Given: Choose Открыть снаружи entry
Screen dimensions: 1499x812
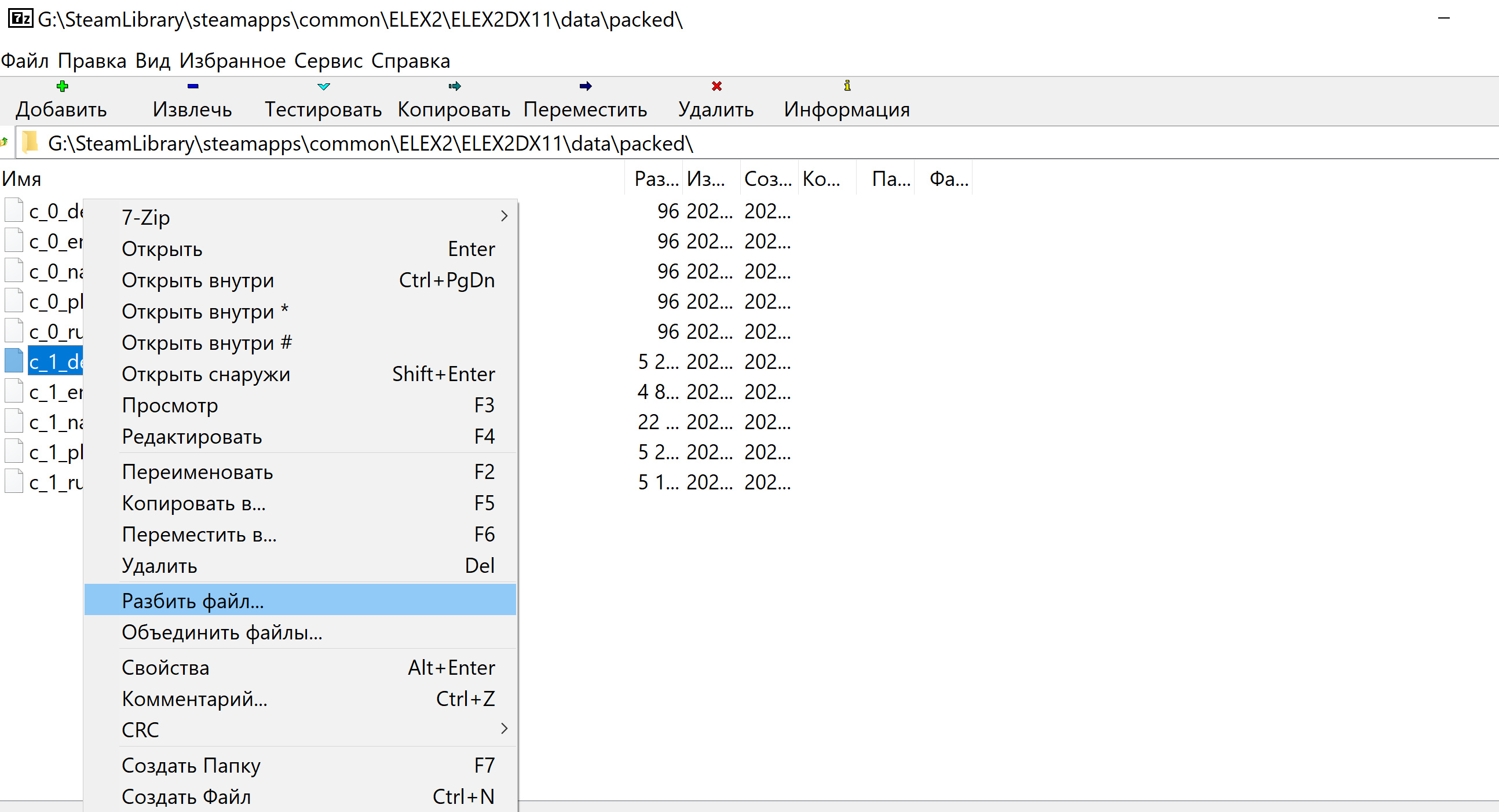Looking at the screenshot, I should (300, 374).
